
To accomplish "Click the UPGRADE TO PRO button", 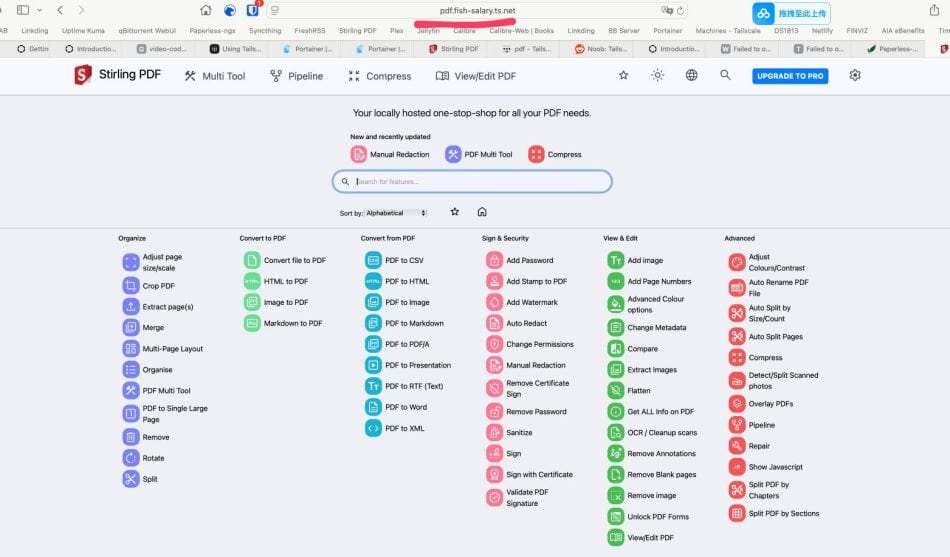I will coord(790,76).
